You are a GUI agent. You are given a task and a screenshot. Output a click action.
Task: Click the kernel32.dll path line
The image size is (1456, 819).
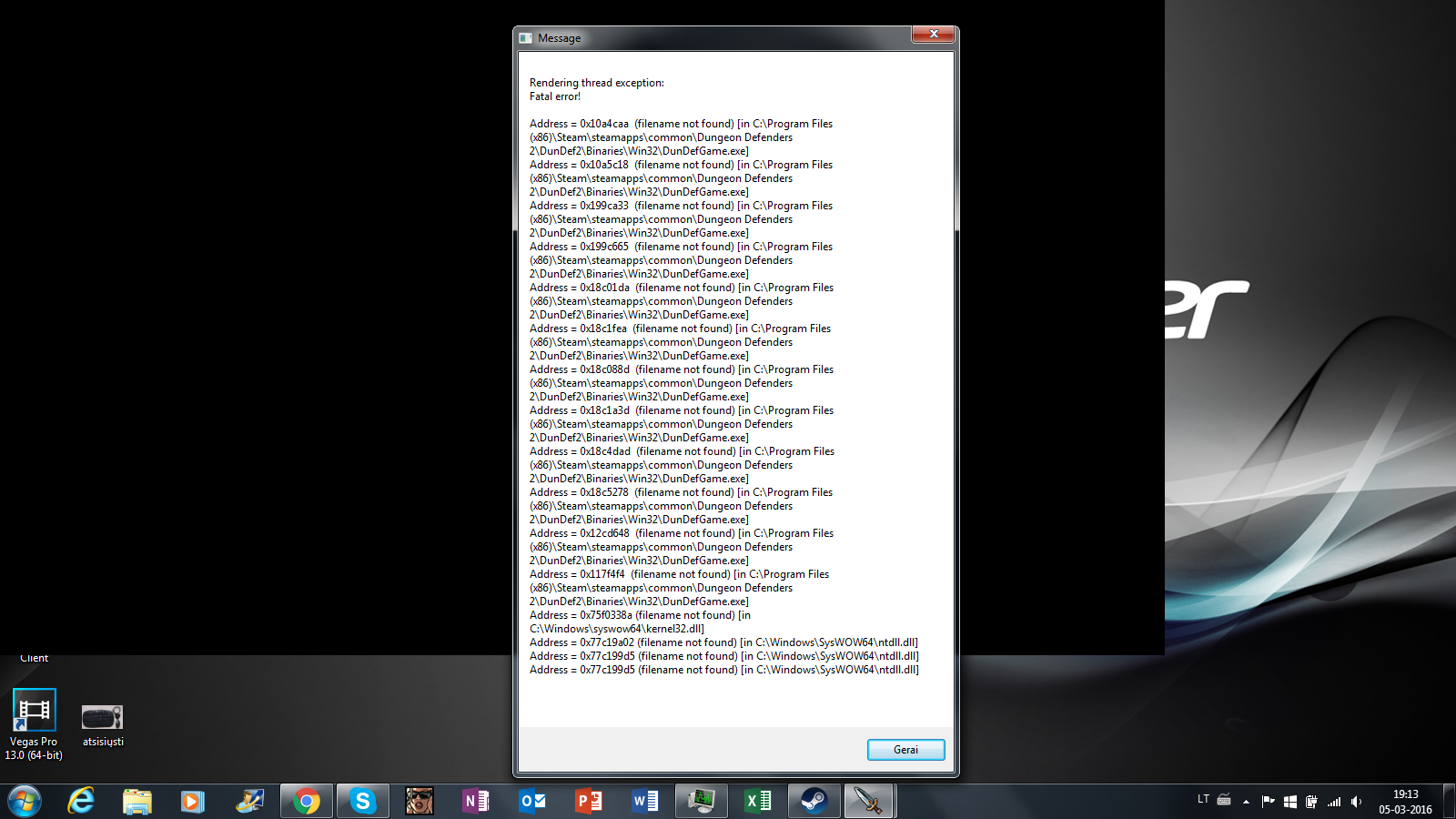click(x=617, y=629)
